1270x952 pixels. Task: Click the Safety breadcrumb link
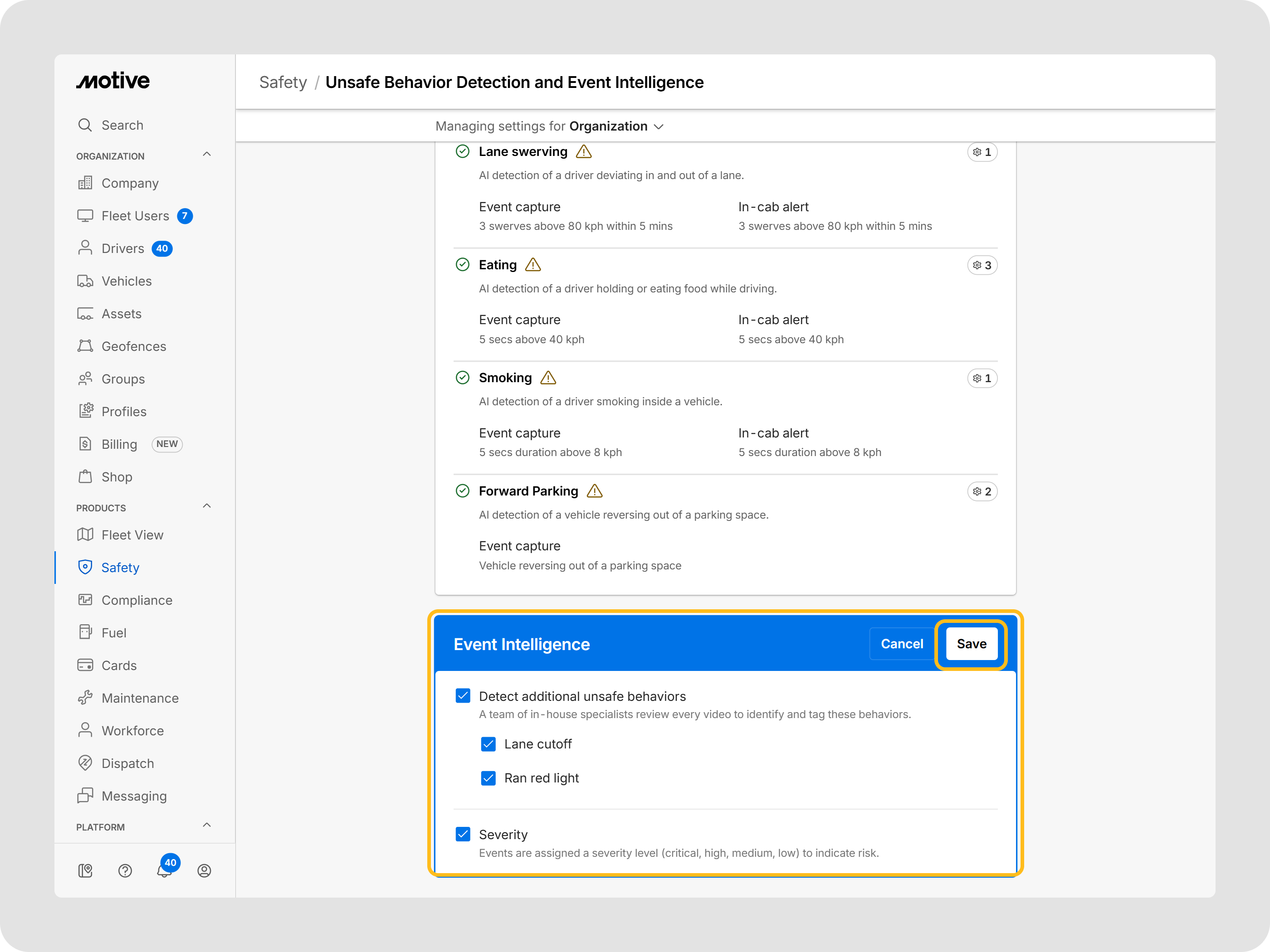tap(283, 83)
